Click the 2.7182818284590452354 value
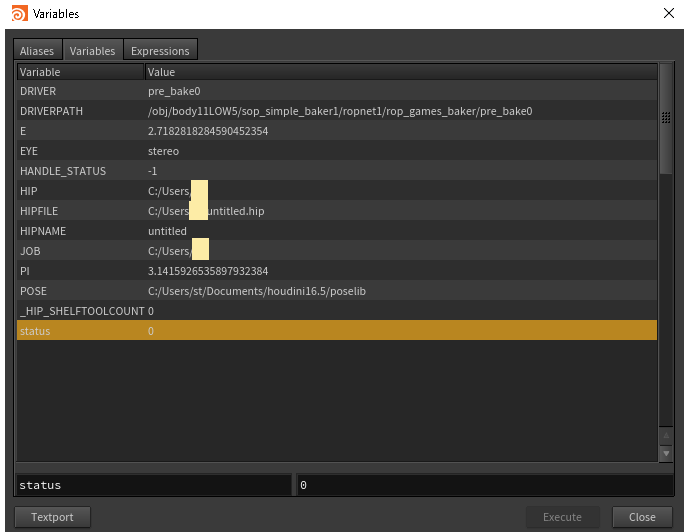 point(208,131)
